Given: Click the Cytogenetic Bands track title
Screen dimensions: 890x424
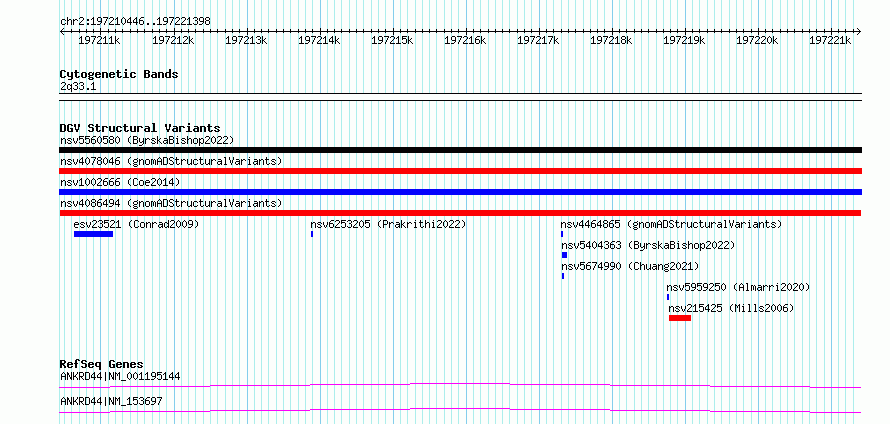Looking at the screenshot, I should click(119, 74).
